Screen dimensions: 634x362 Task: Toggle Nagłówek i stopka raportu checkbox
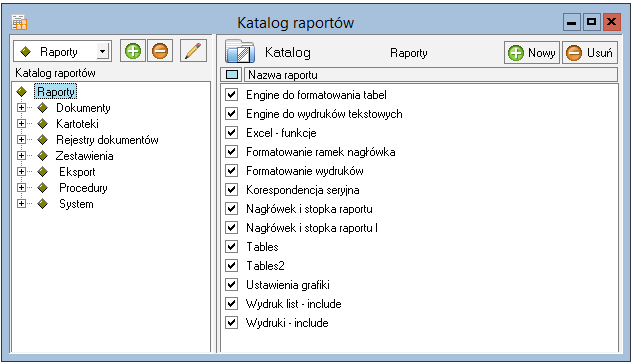tap(231, 209)
